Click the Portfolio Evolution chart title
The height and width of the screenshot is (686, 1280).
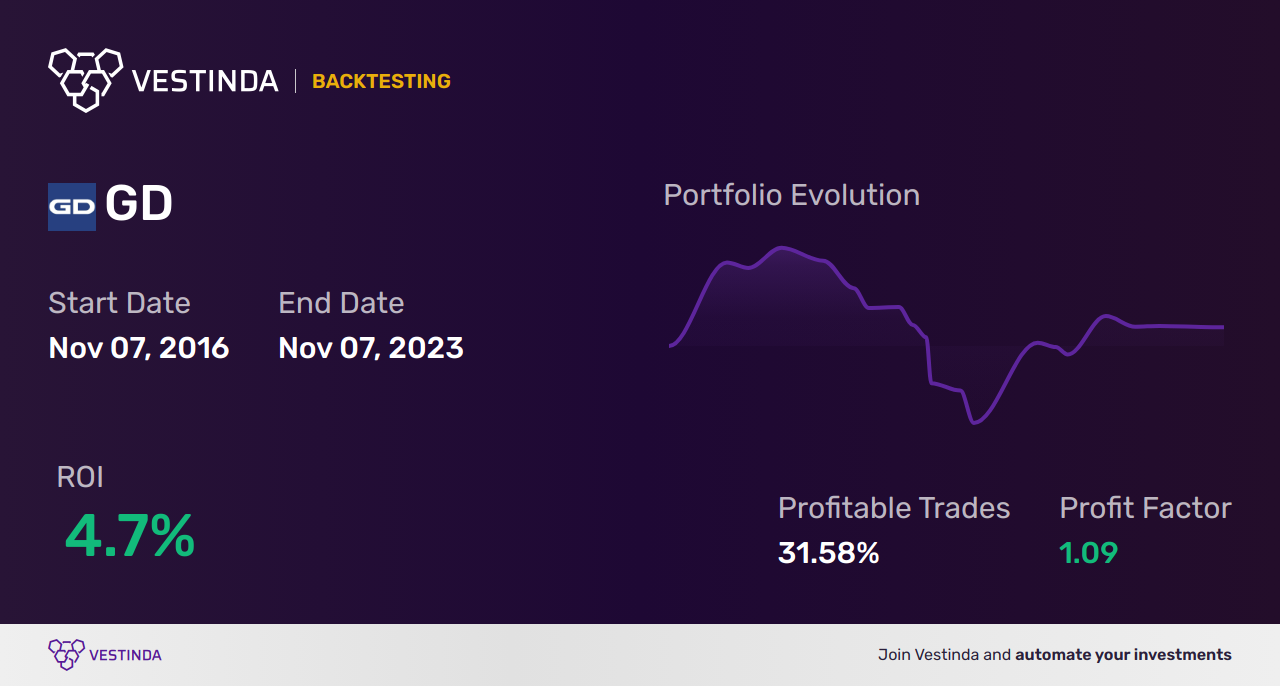tap(791, 195)
